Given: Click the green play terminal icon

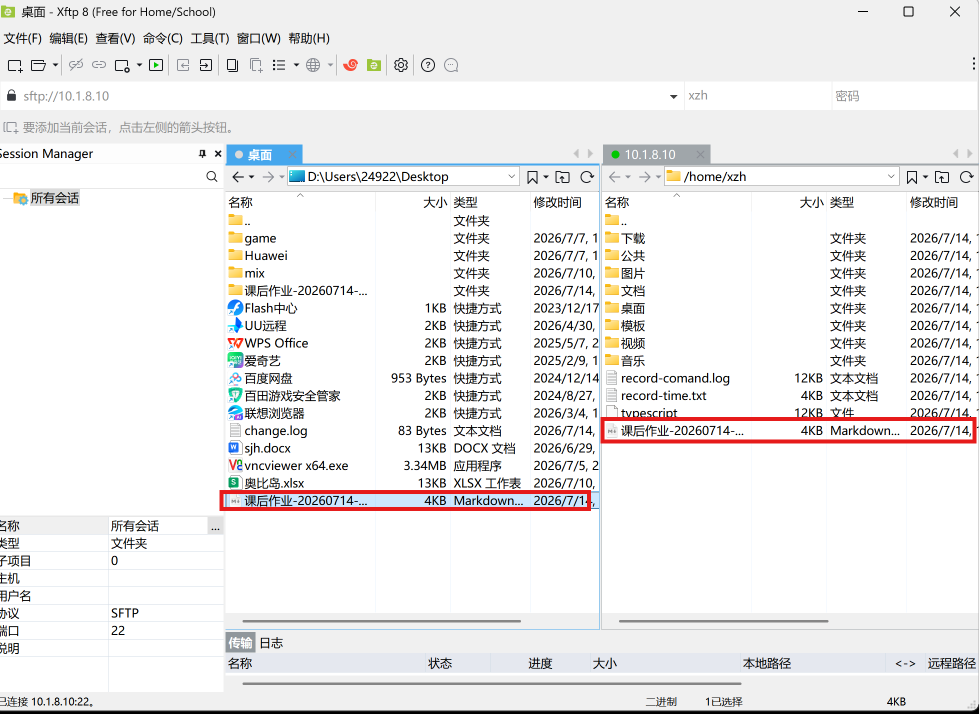Looking at the screenshot, I should click(156, 65).
